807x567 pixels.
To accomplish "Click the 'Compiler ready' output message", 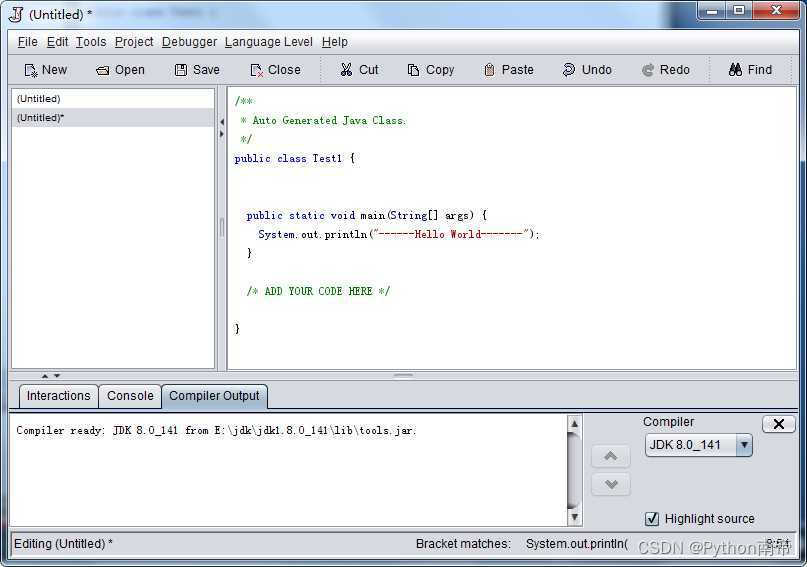I will [x=215, y=430].
